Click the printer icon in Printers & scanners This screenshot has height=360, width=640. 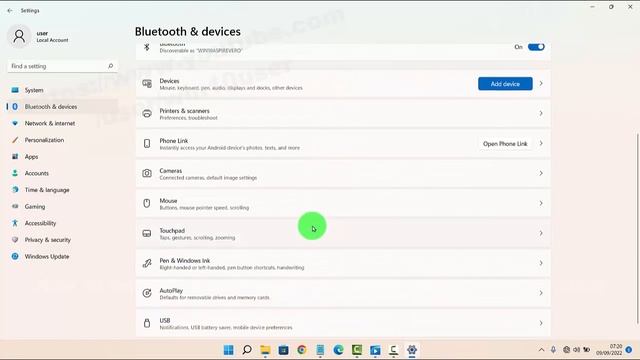147,113
